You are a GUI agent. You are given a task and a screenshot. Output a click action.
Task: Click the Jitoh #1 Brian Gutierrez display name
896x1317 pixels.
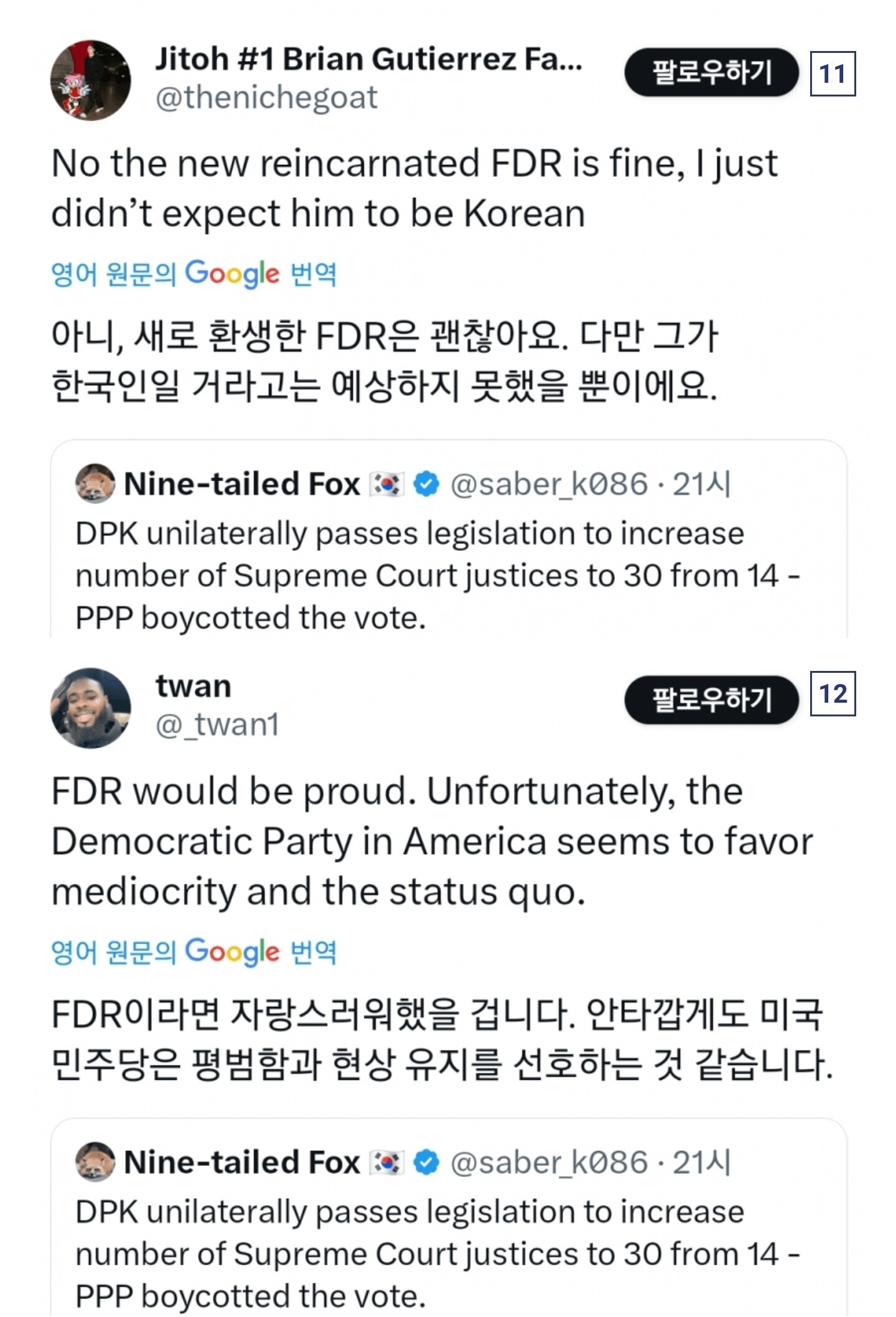point(368,59)
